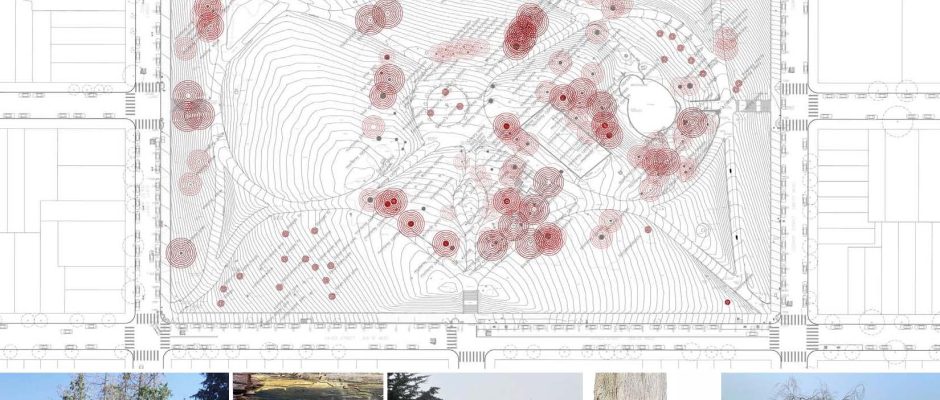Viewport: 940px width, 400px height.
Task: Open the conifer trees photo thumbnail
Action: tap(114, 387)
